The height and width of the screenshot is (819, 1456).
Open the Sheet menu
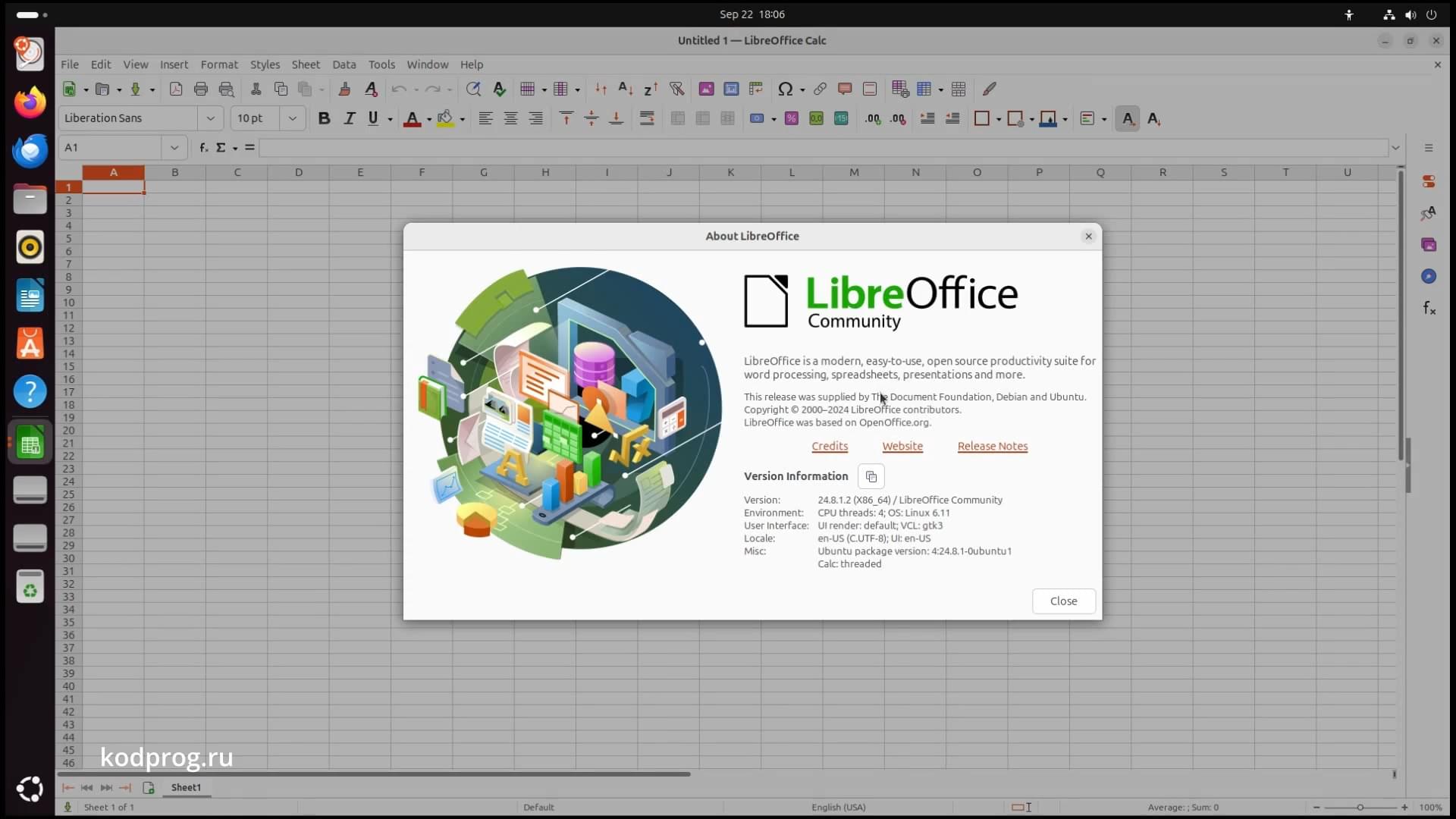(306, 64)
